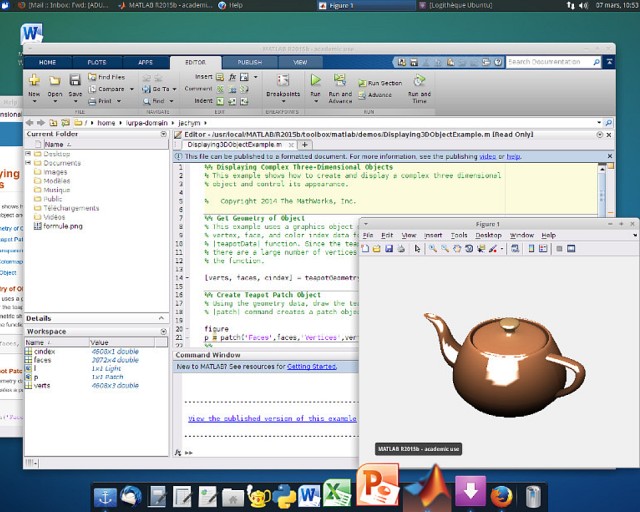Viewport: 640px width, 512px height.
Task: Open the Tools menu in Figure 1
Action: pyautogui.click(x=459, y=235)
